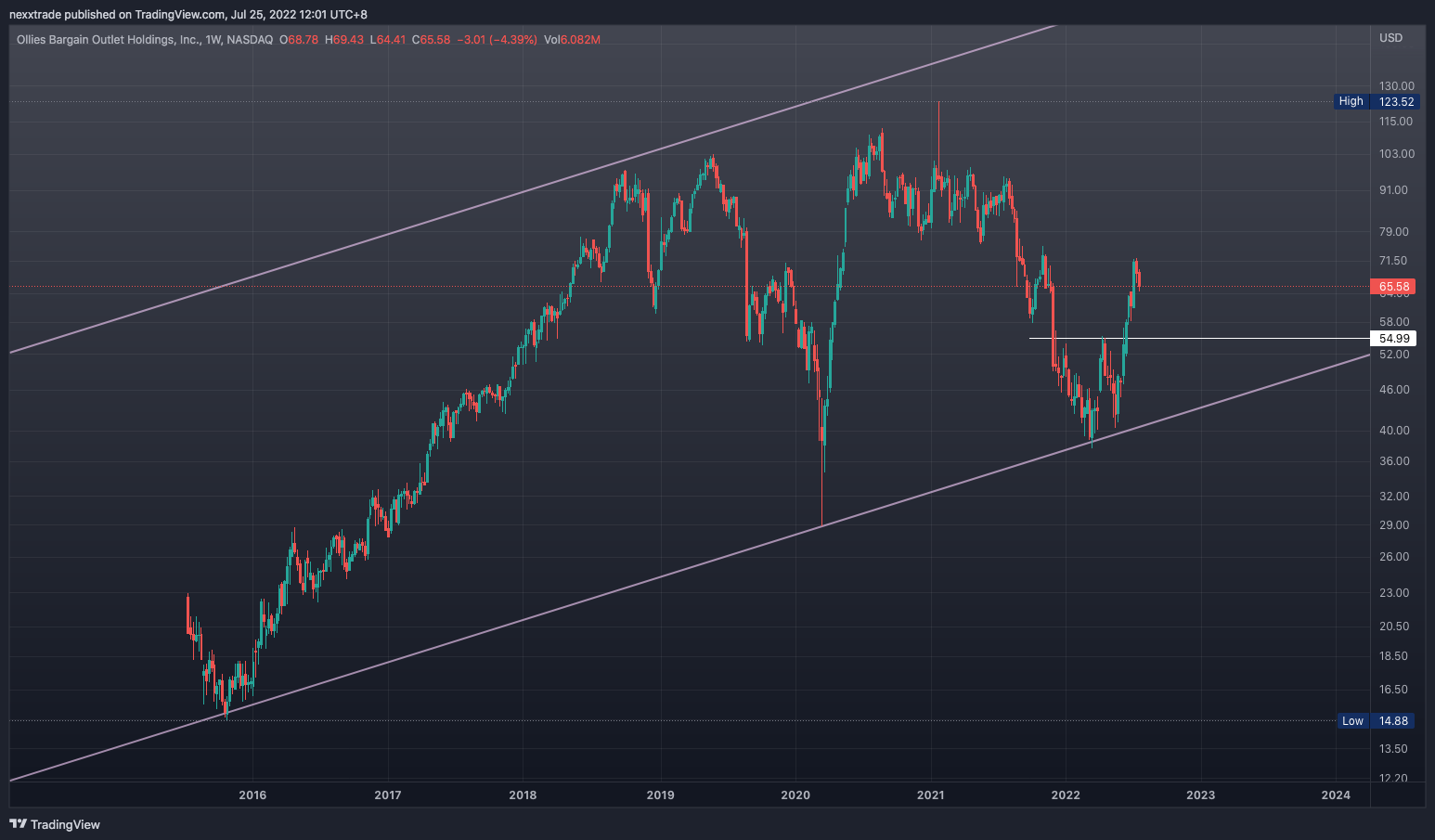Click the 79.00 price axis label

click(1394, 232)
